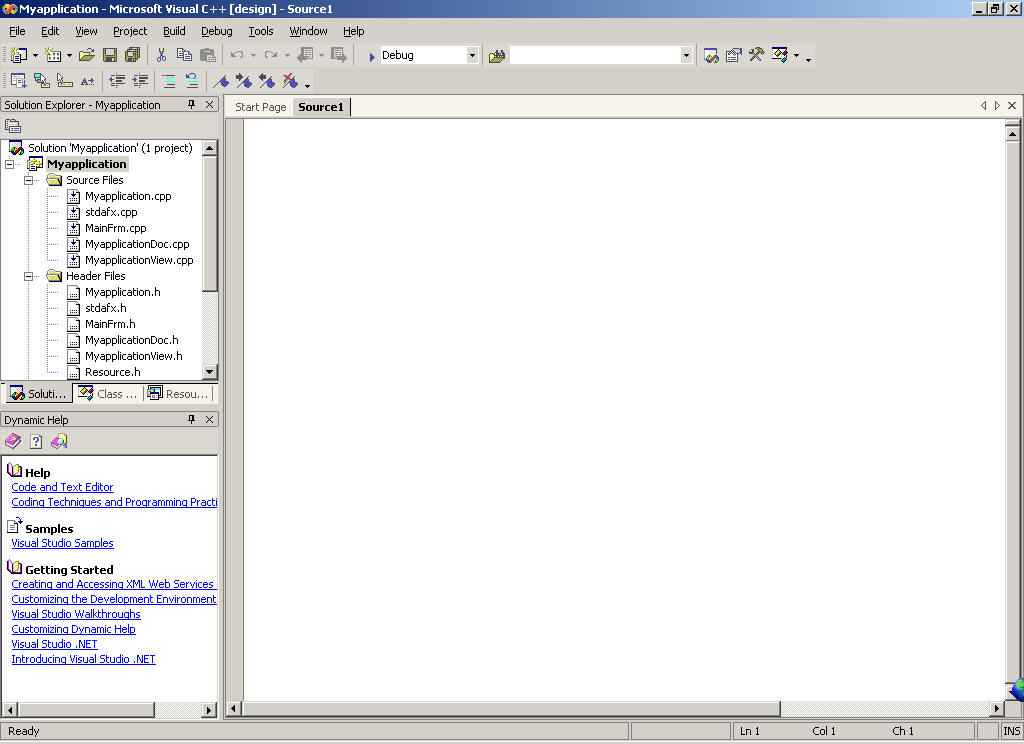Click the Copy toolbar icon
This screenshot has width=1024, height=744.
point(184,56)
